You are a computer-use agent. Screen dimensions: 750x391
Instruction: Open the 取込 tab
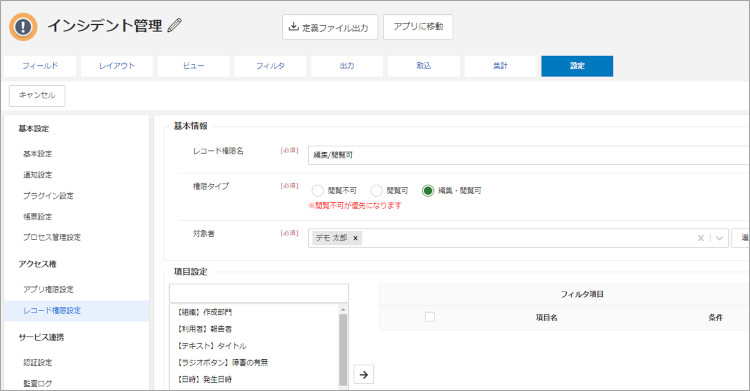(x=424, y=66)
